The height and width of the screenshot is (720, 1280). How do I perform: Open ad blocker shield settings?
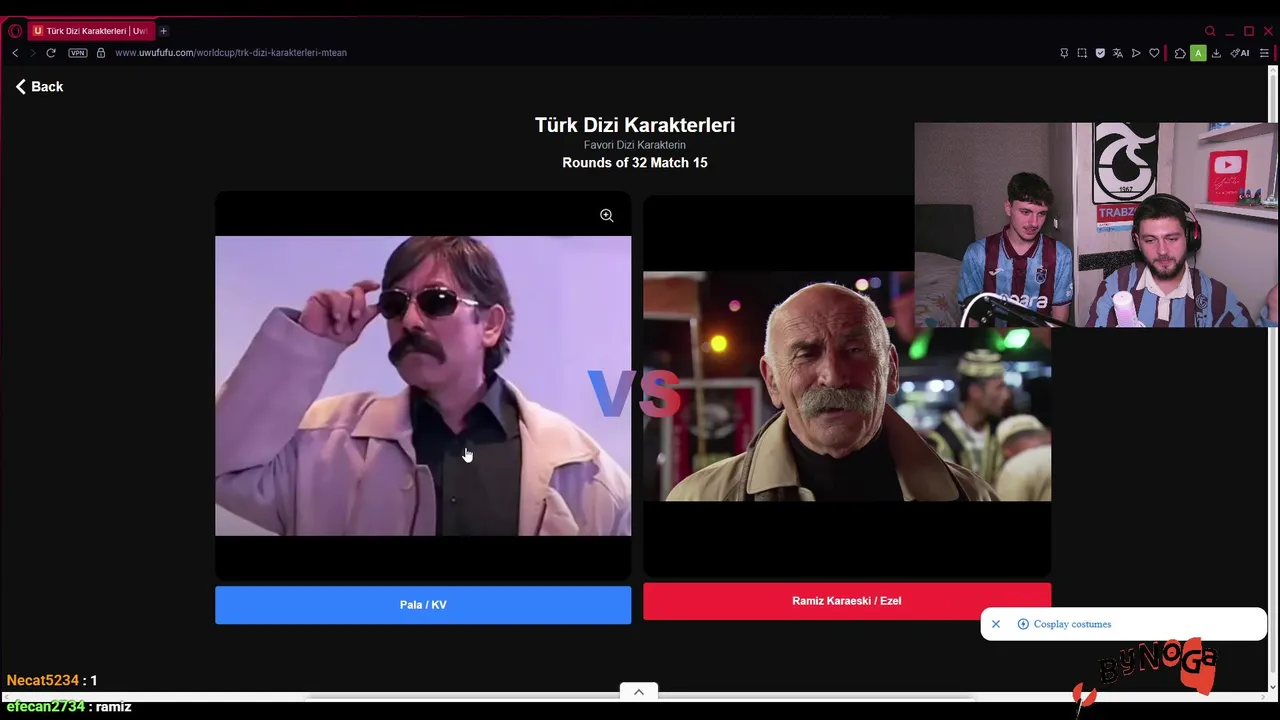point(1100,53)
